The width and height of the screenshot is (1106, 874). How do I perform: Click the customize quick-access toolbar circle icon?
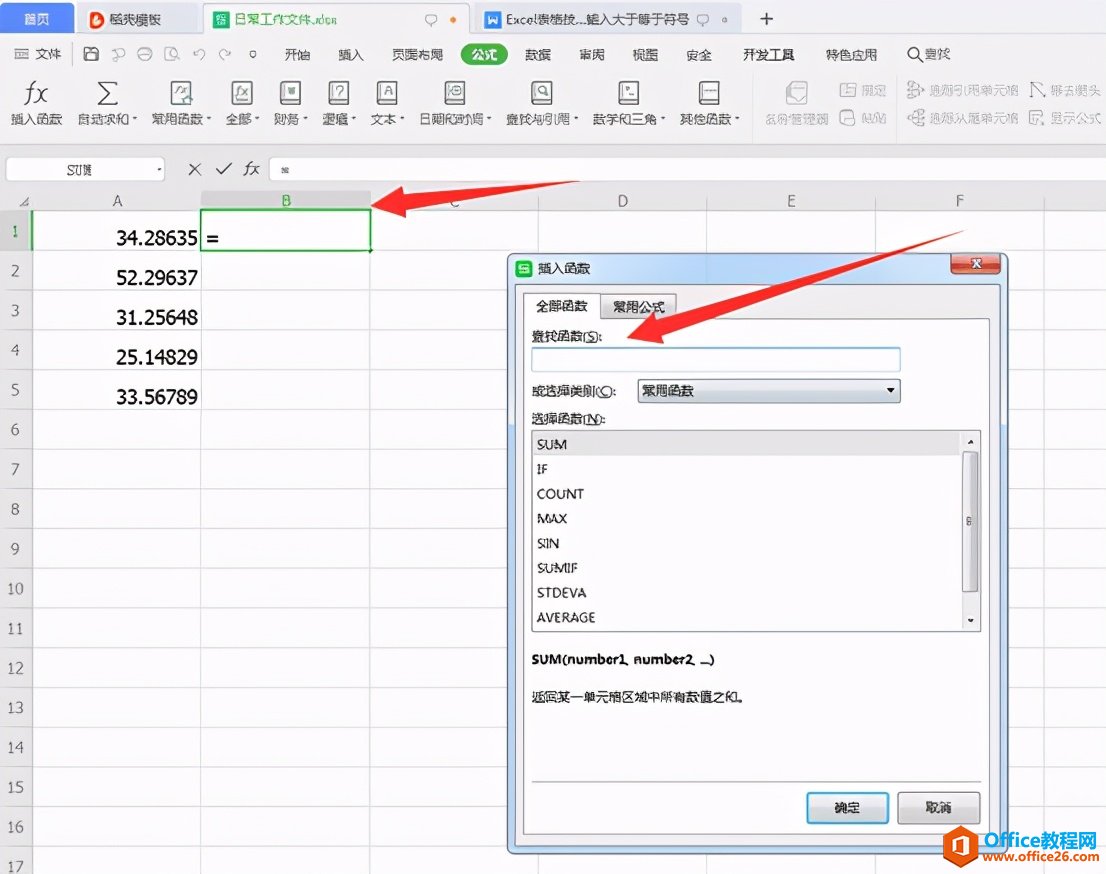[253, 54]
